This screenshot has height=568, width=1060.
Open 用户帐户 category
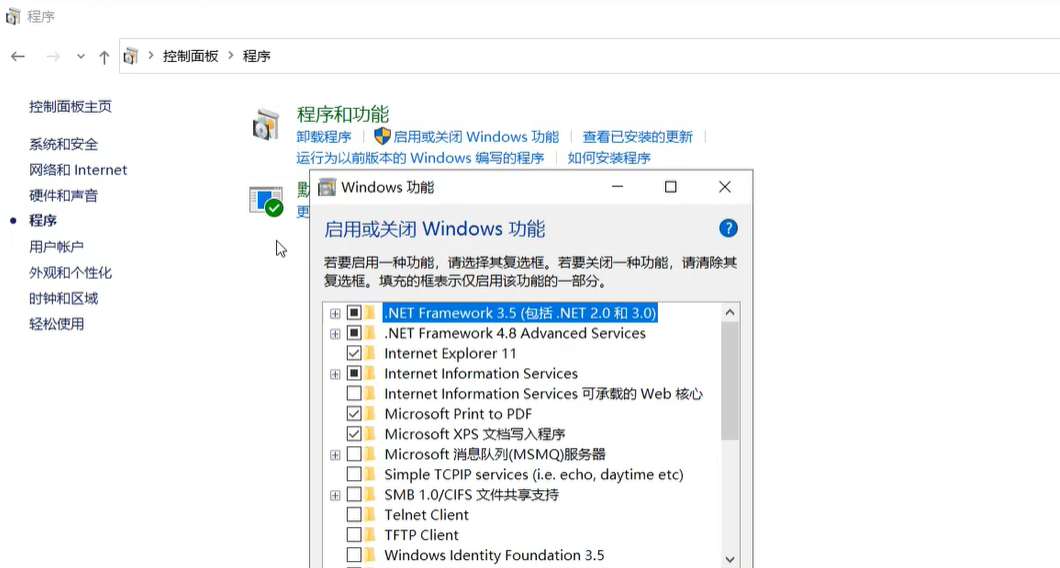[56, 247]
